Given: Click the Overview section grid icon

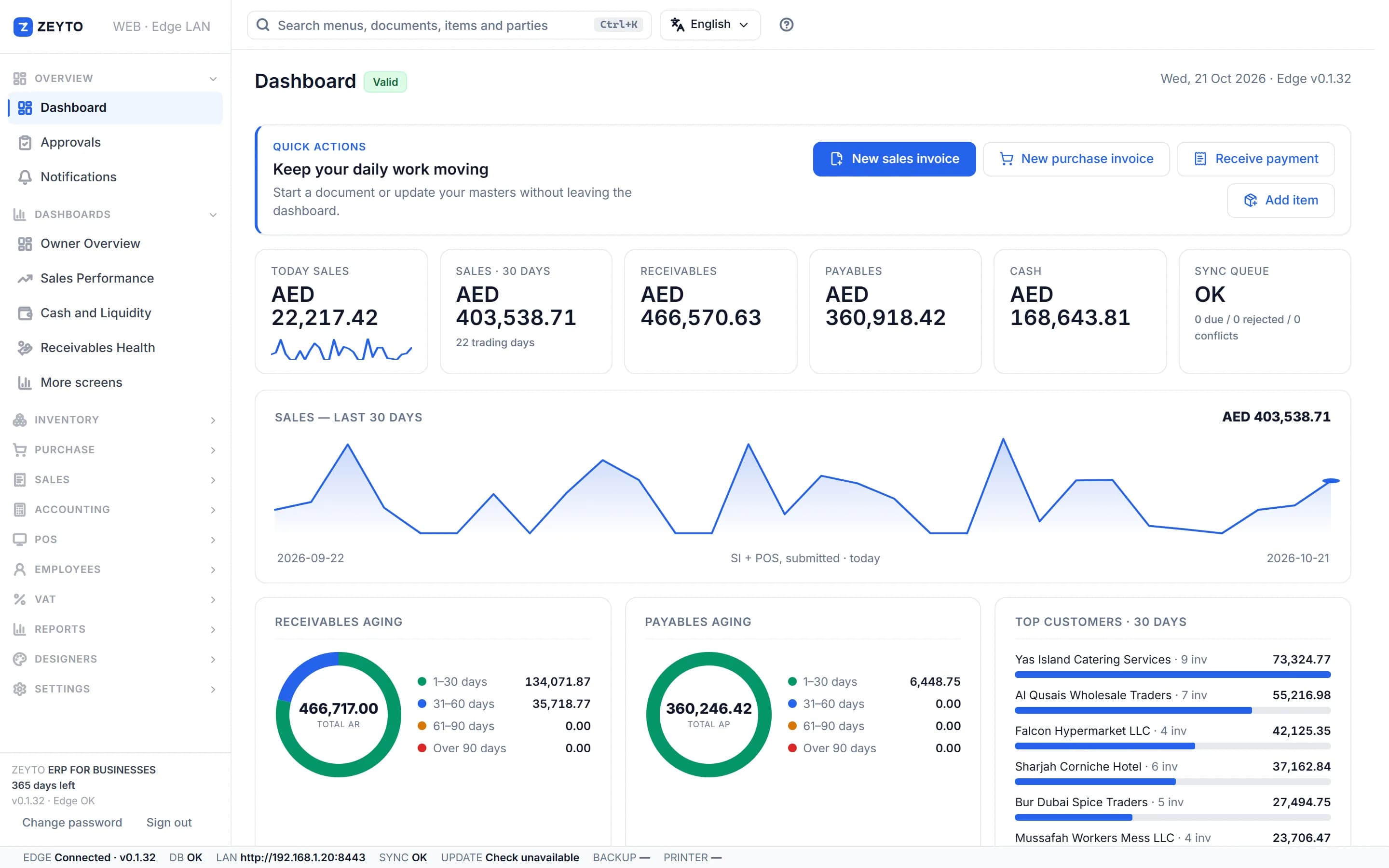Looking at the screenshot, I should pyautogui.click(x=19, y=79).
